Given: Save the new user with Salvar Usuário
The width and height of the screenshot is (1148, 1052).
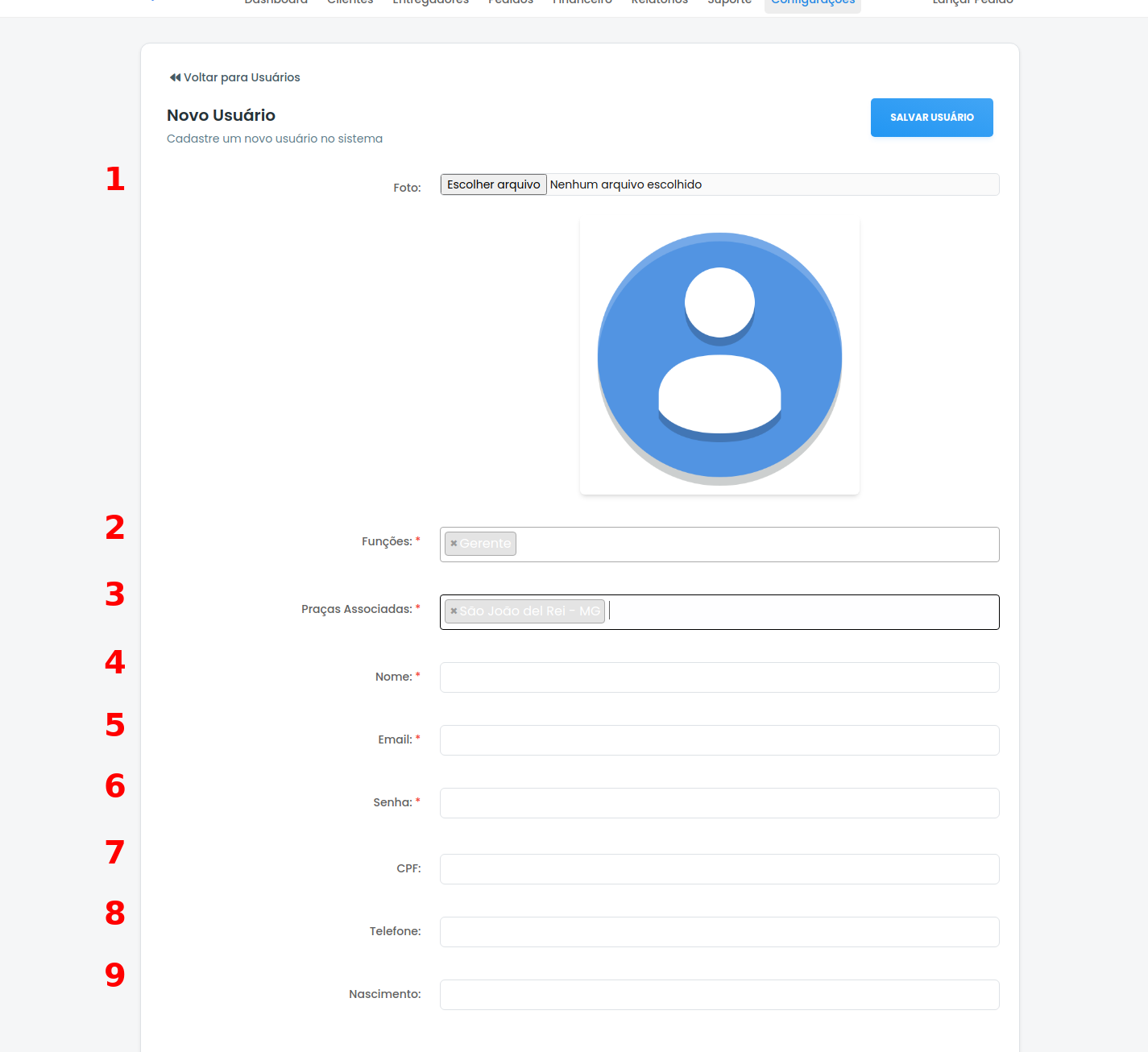Looking at the screenshot, I should click(931, 118).
